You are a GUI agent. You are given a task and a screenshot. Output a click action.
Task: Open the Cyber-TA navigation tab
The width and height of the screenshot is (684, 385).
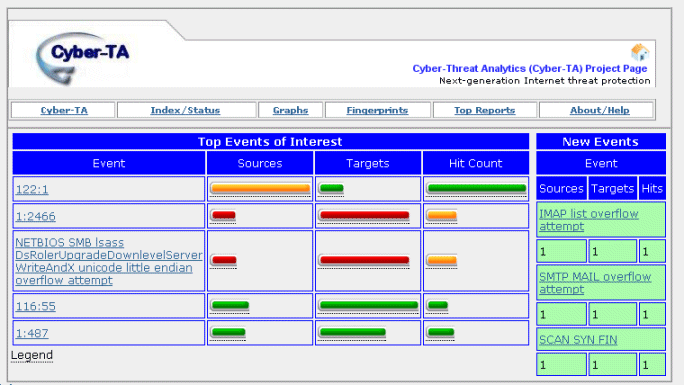64,110
